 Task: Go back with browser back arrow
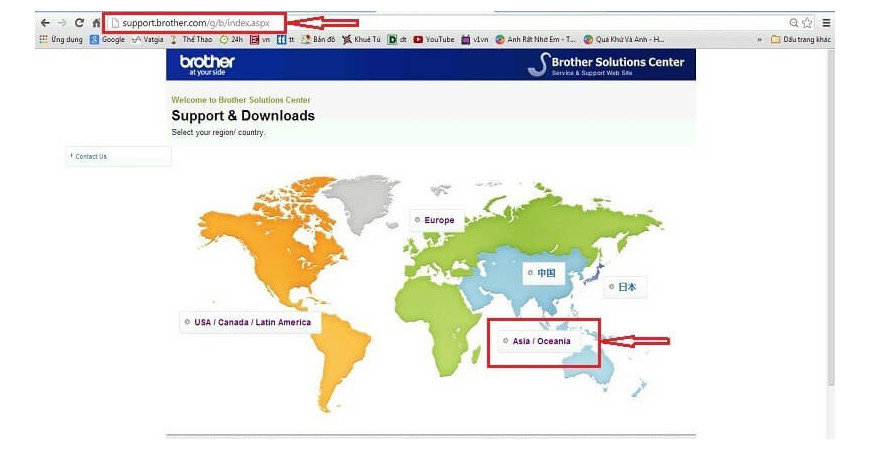click(45, 23)
